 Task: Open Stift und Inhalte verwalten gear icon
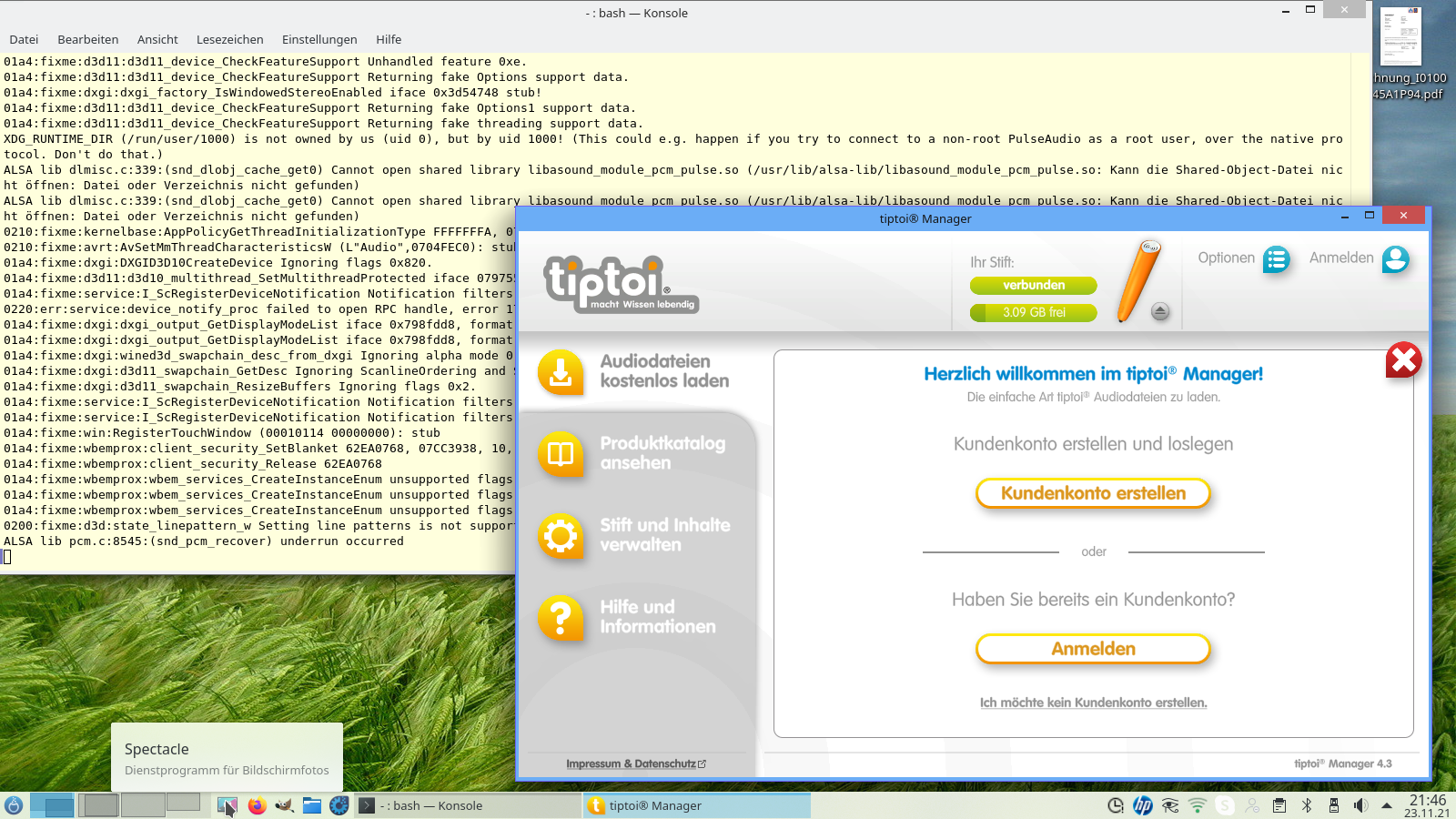coord(561,535)
